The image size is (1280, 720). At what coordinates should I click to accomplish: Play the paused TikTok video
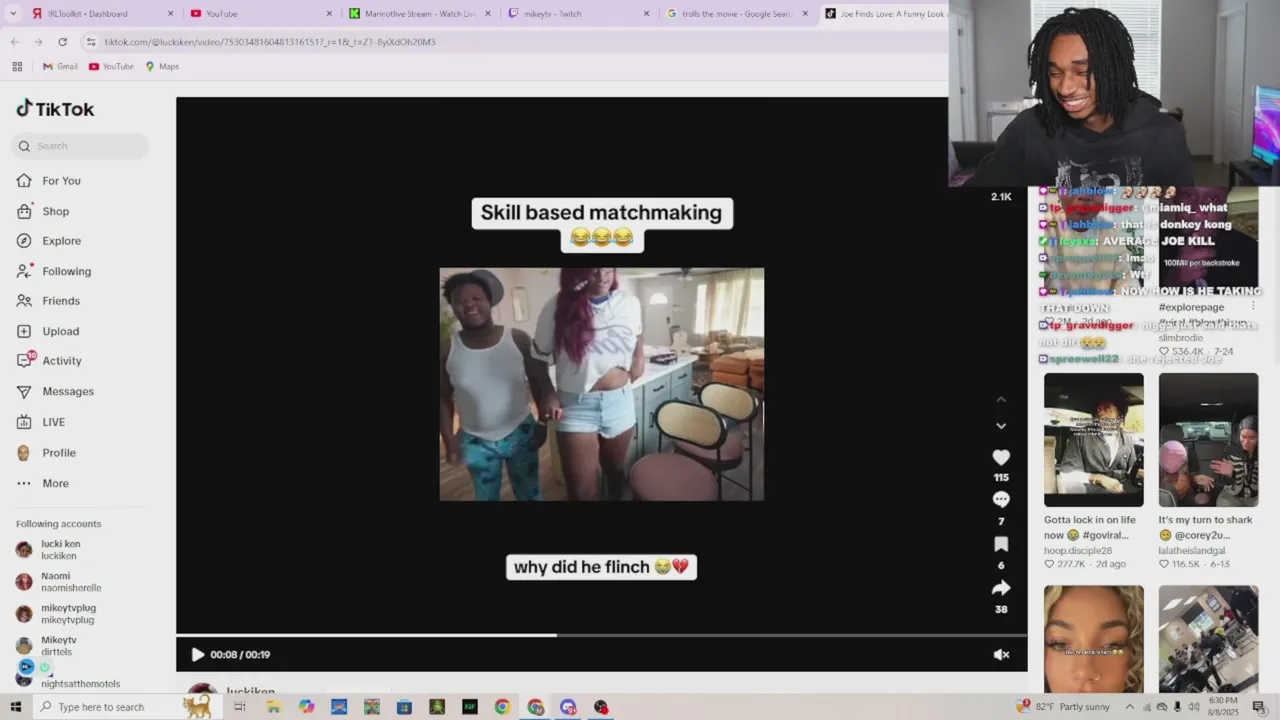point(197,655)
